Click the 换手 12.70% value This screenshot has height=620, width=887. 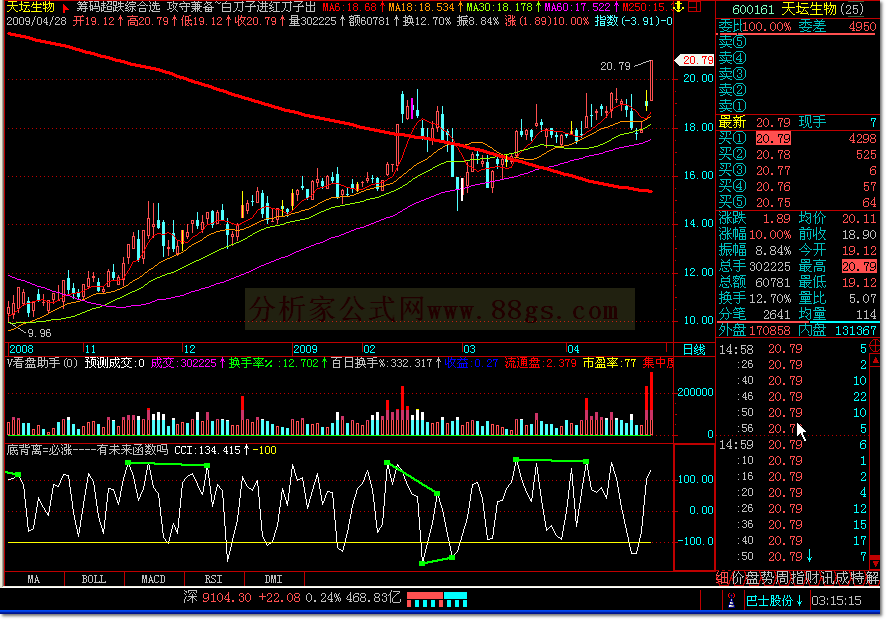click(x=770, y=298)
